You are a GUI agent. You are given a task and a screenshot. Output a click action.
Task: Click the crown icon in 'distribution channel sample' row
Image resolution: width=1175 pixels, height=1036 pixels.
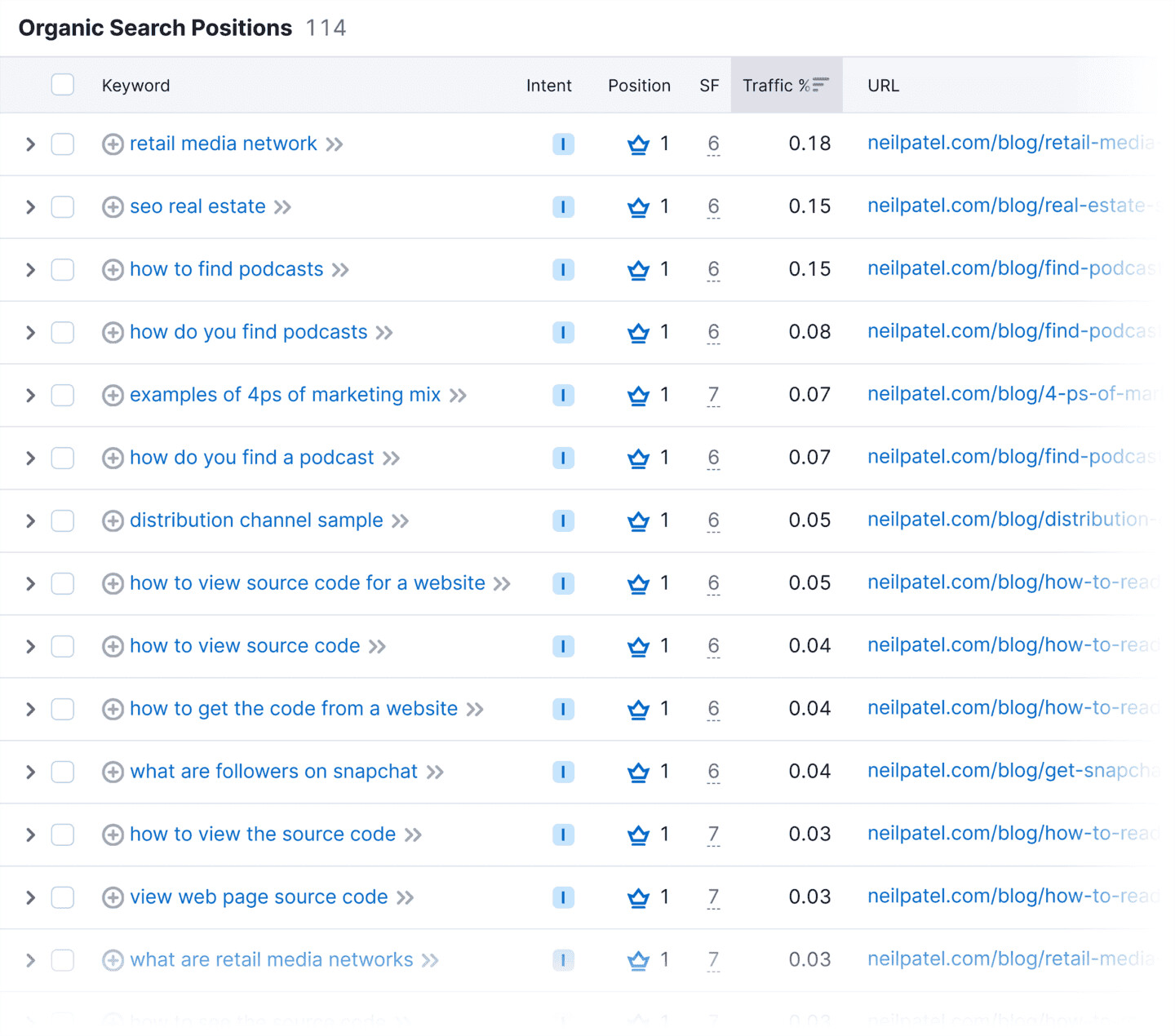[638, 521]
